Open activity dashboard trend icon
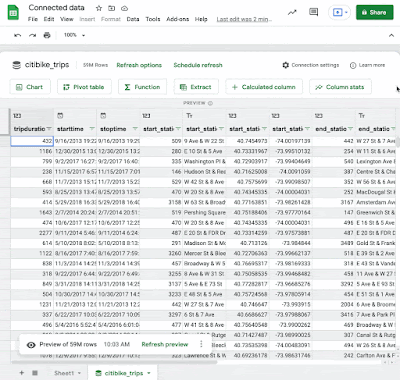The height and width of the screenshot is (380, 400). pyautogui.click(x=292, y=13)
